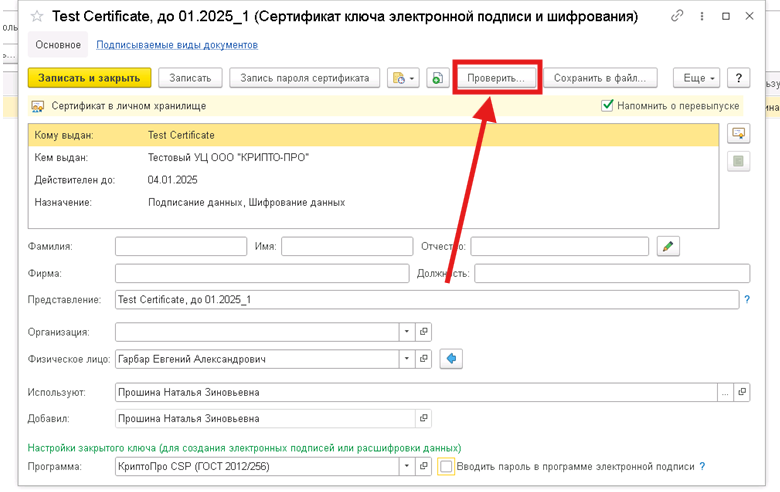Switch to Подписываемые виды документов tab

pos(177,45)
